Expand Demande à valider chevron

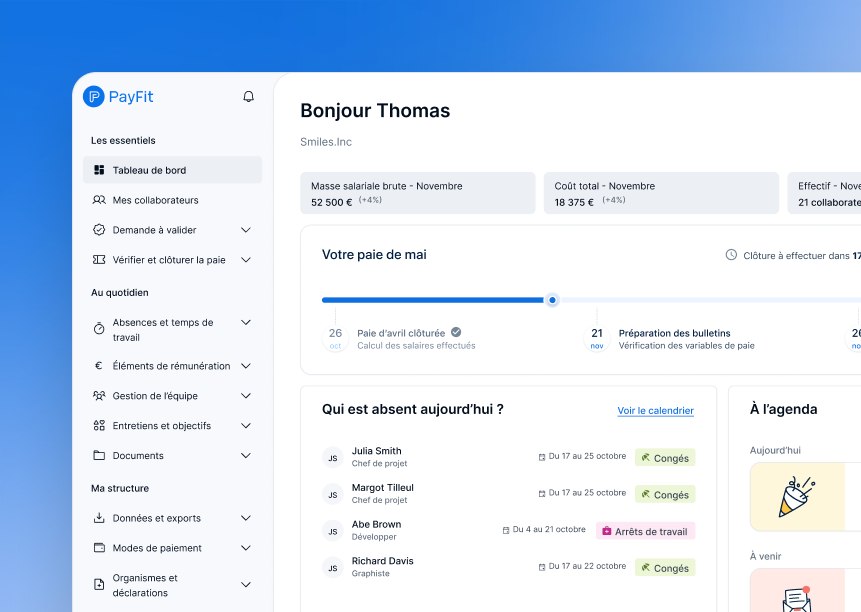[x=246, y=230]
